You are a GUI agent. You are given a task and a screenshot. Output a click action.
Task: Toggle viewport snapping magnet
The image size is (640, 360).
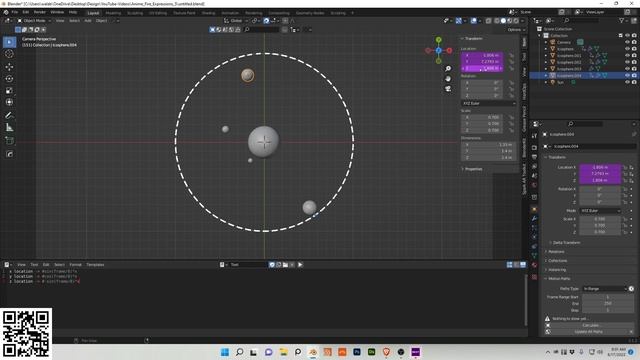266,20
